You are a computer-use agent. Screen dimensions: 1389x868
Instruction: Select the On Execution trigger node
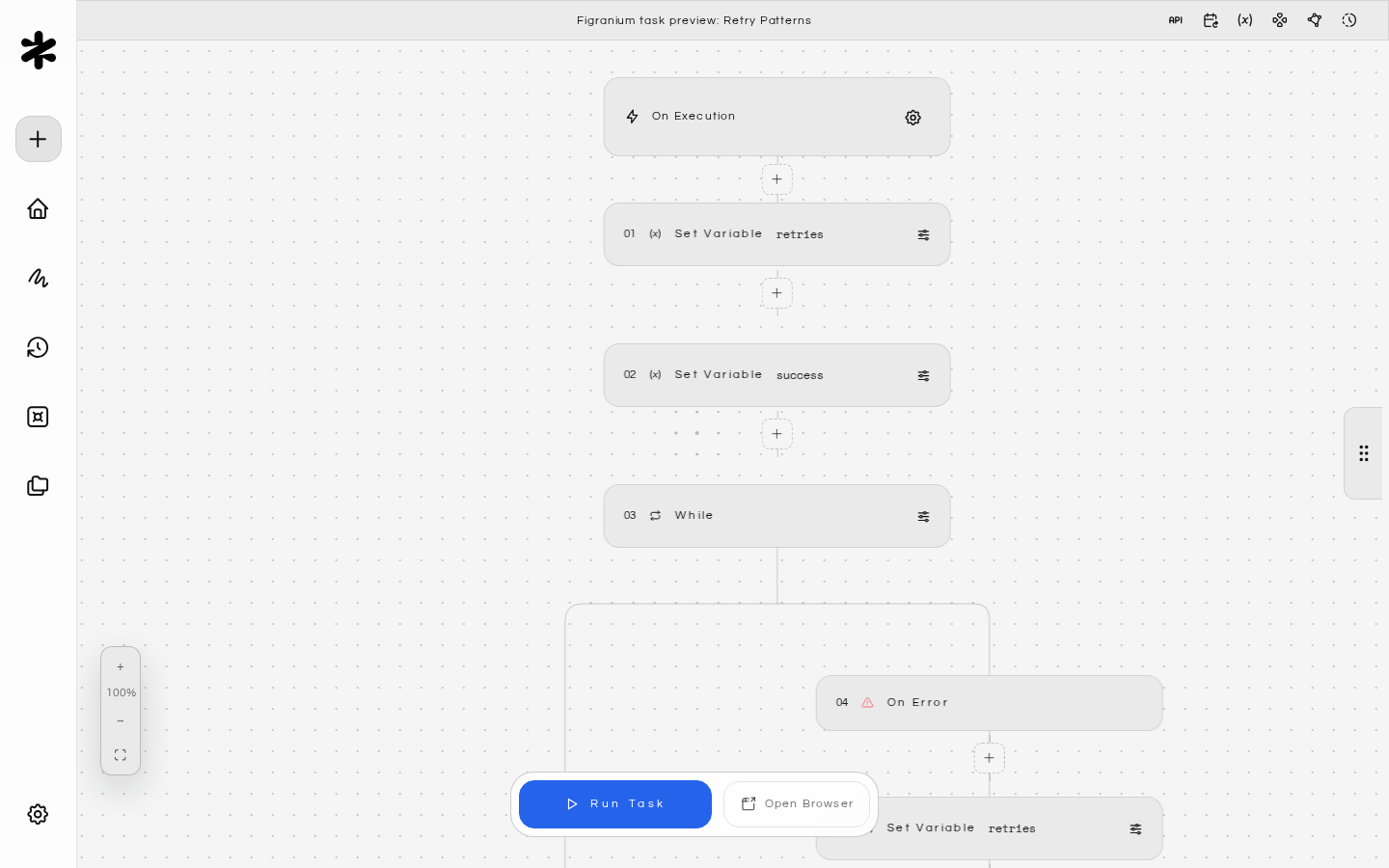coord(777,117)
